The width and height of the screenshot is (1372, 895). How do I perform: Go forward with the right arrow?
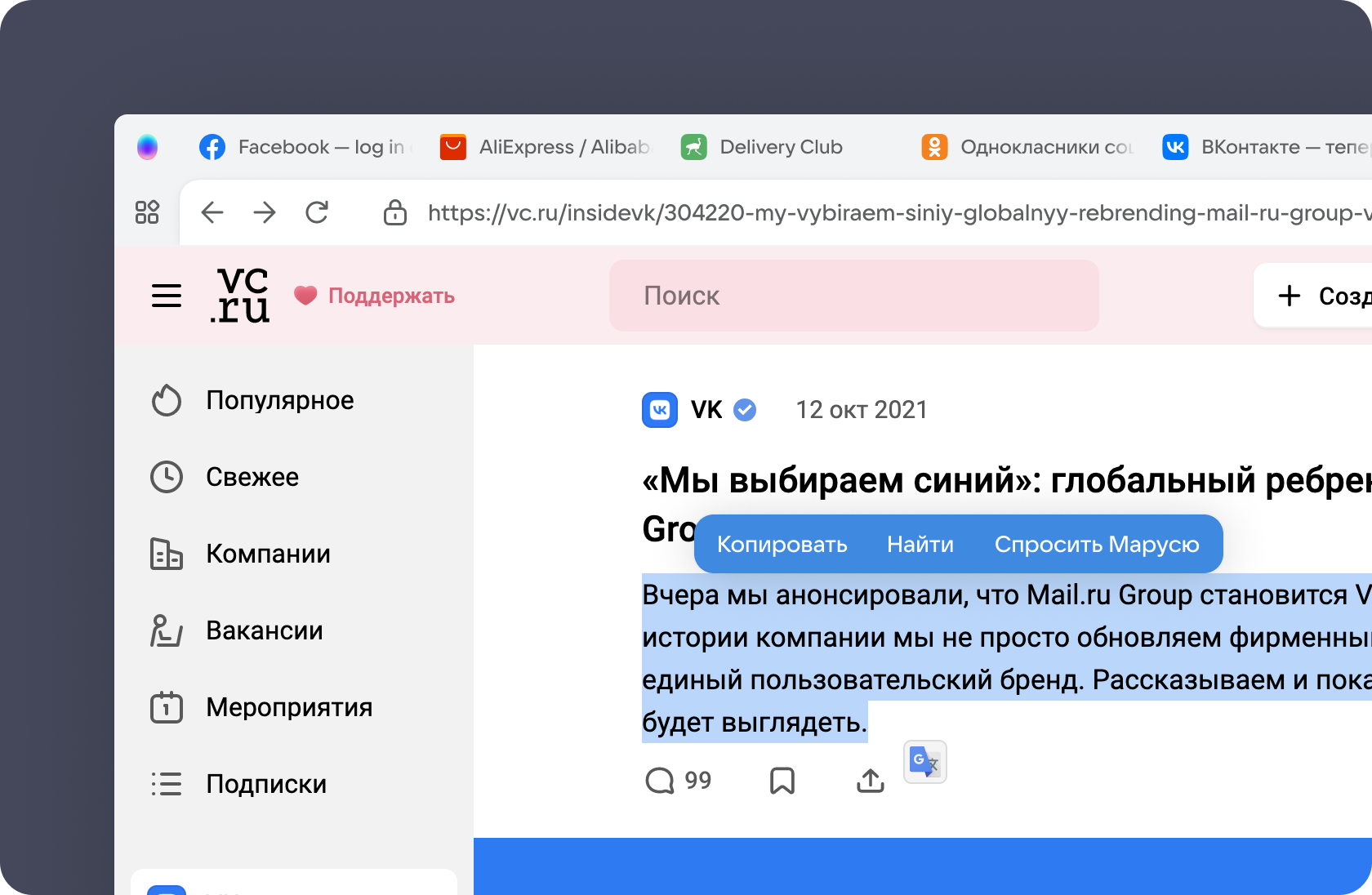[265, 212]
